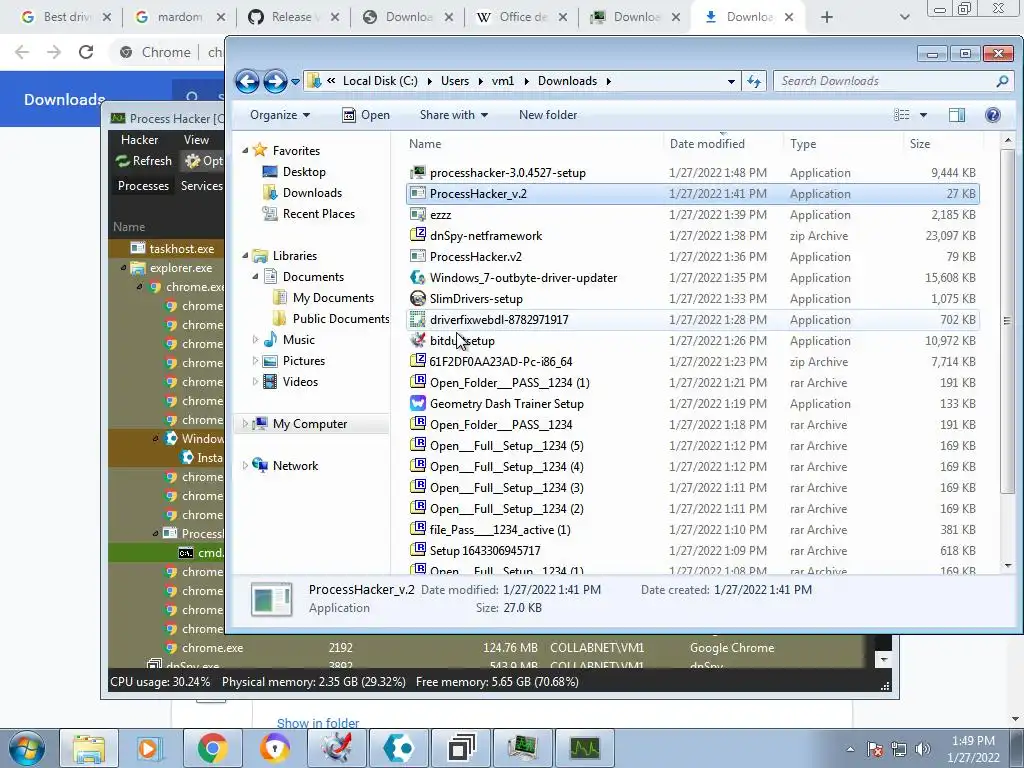Open Chrome from the taskbar
This screenshot has height=768, width=1024.
(212, 748)
